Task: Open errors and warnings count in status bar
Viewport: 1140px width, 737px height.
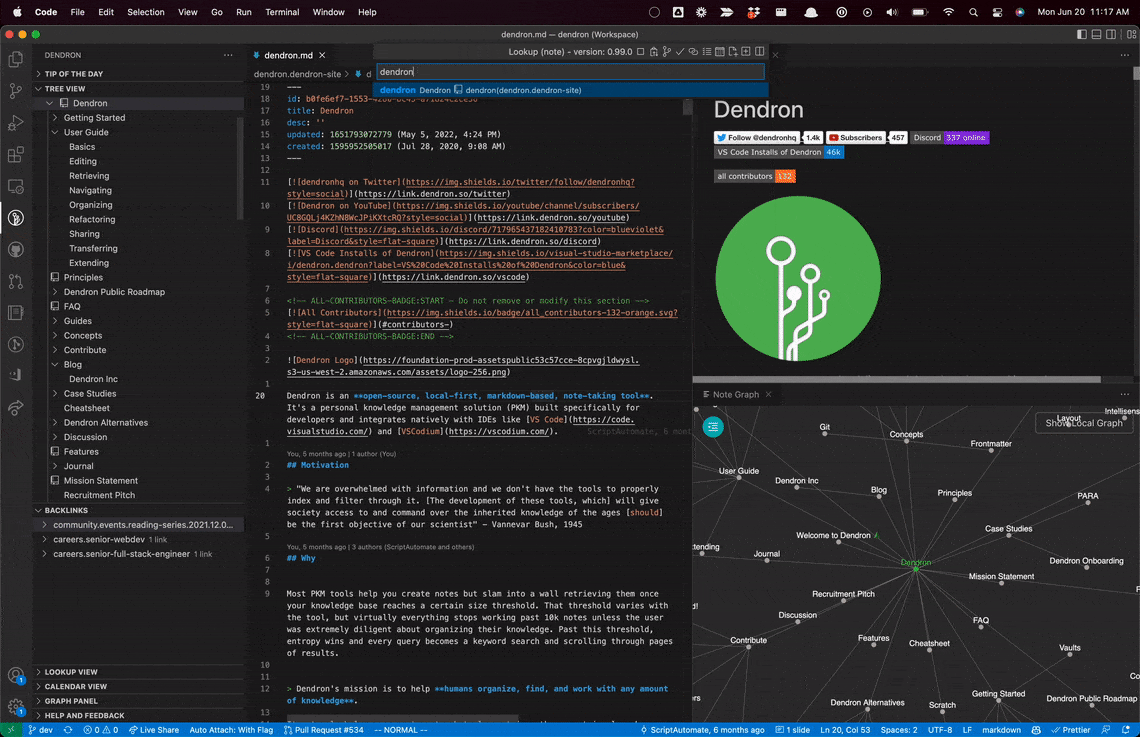Action: [x=100, y=730]
